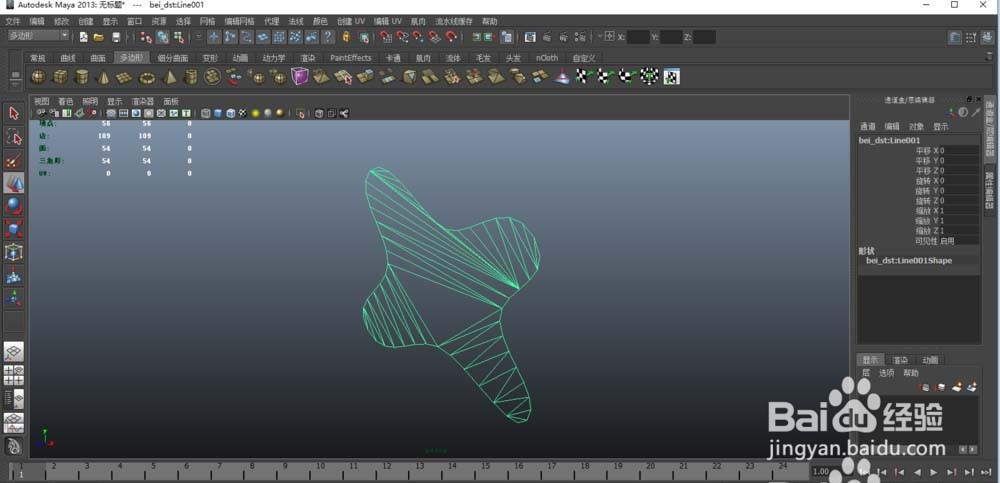Click the question-mark snap icon

(328, 37)
